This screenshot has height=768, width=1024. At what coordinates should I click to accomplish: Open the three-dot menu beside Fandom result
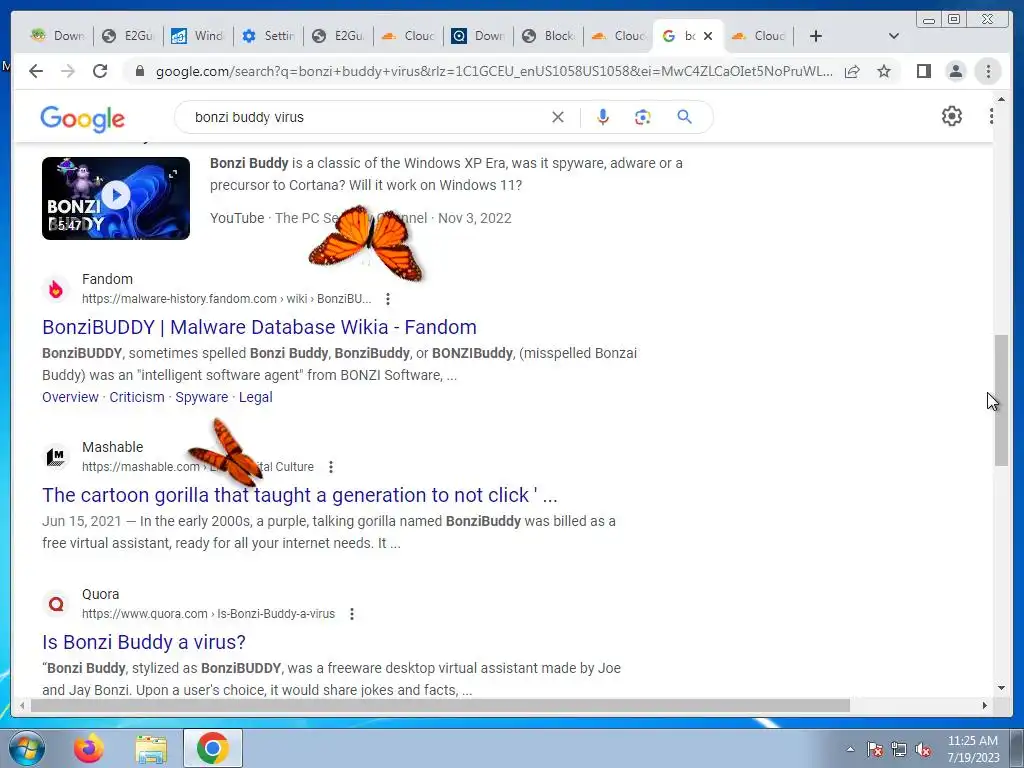[388, 299]
